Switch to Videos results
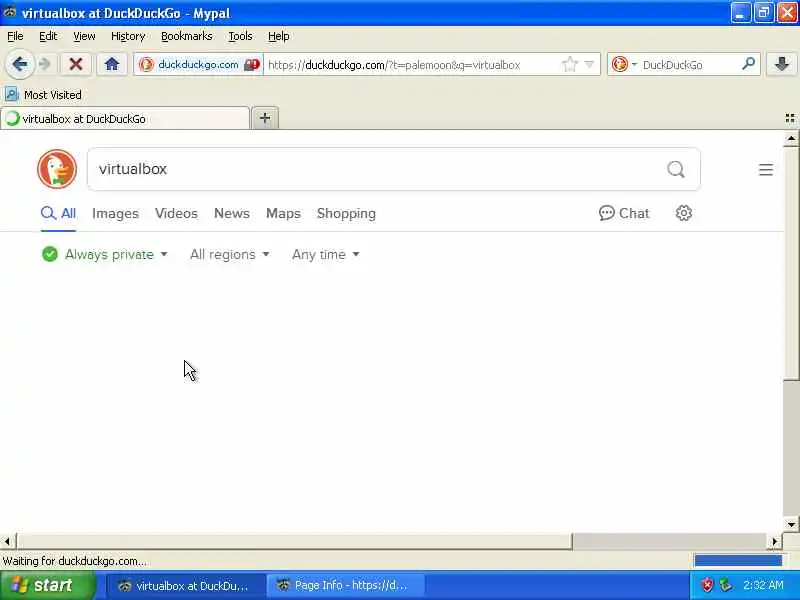 click(x=176, y=213)
